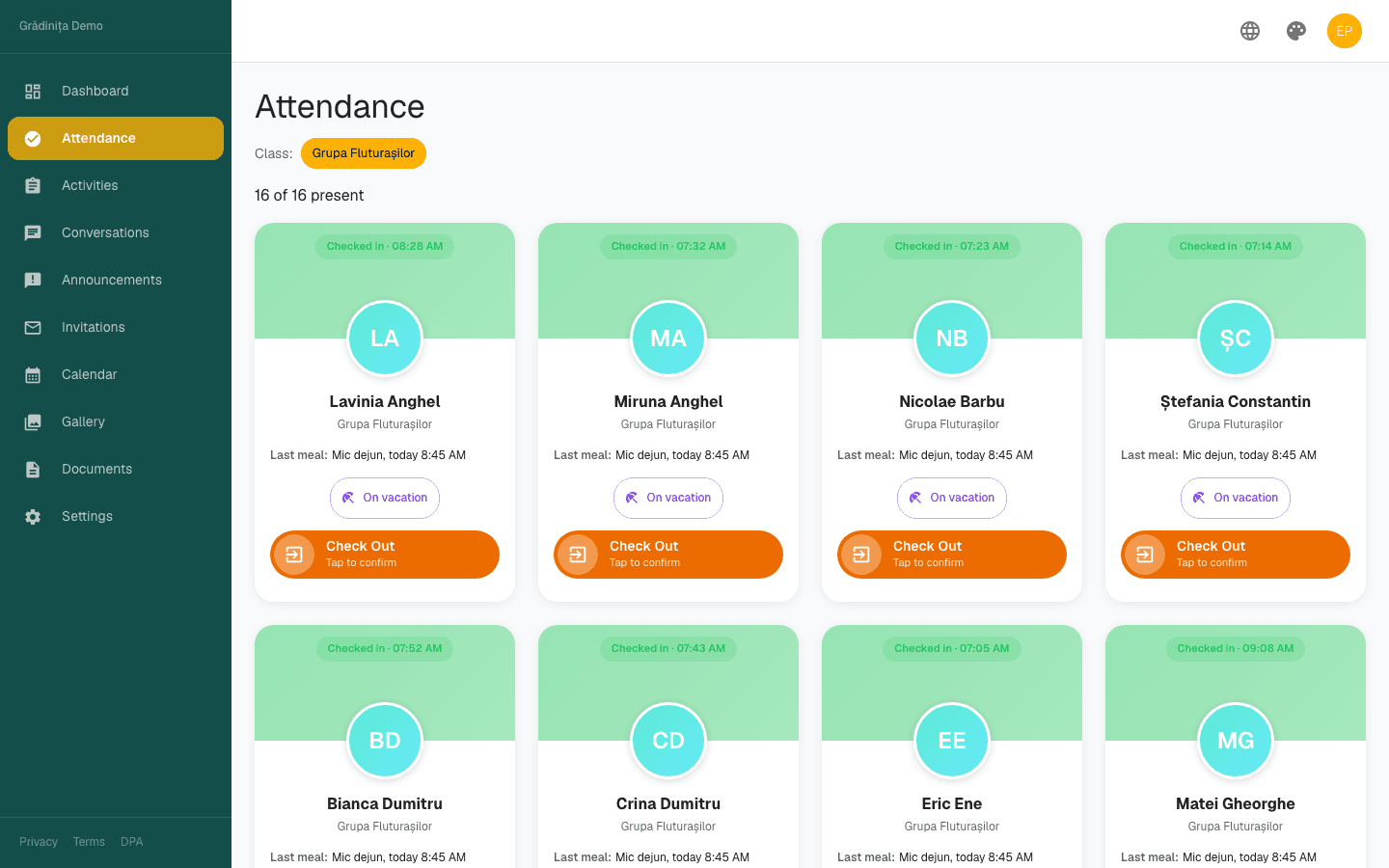Click the 'Checked in · 07:52 AM' badge
The image size is (1389, 868).
pos(385,649)
